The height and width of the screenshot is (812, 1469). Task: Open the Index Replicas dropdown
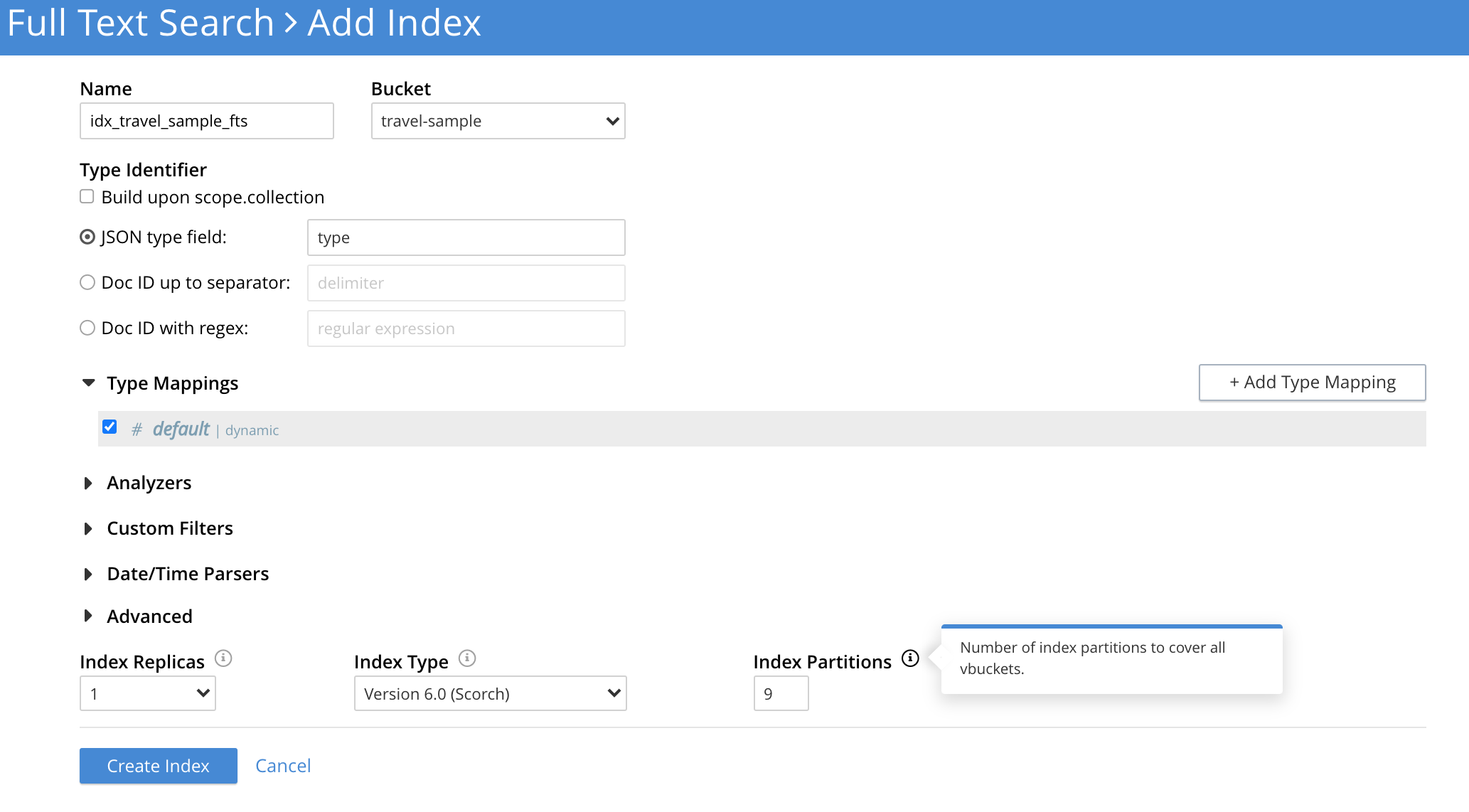(148, 693)
